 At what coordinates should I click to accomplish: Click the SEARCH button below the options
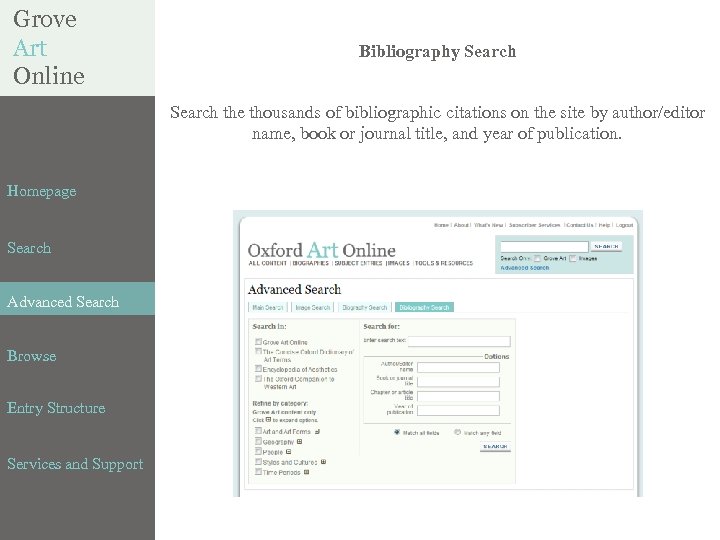495,446
